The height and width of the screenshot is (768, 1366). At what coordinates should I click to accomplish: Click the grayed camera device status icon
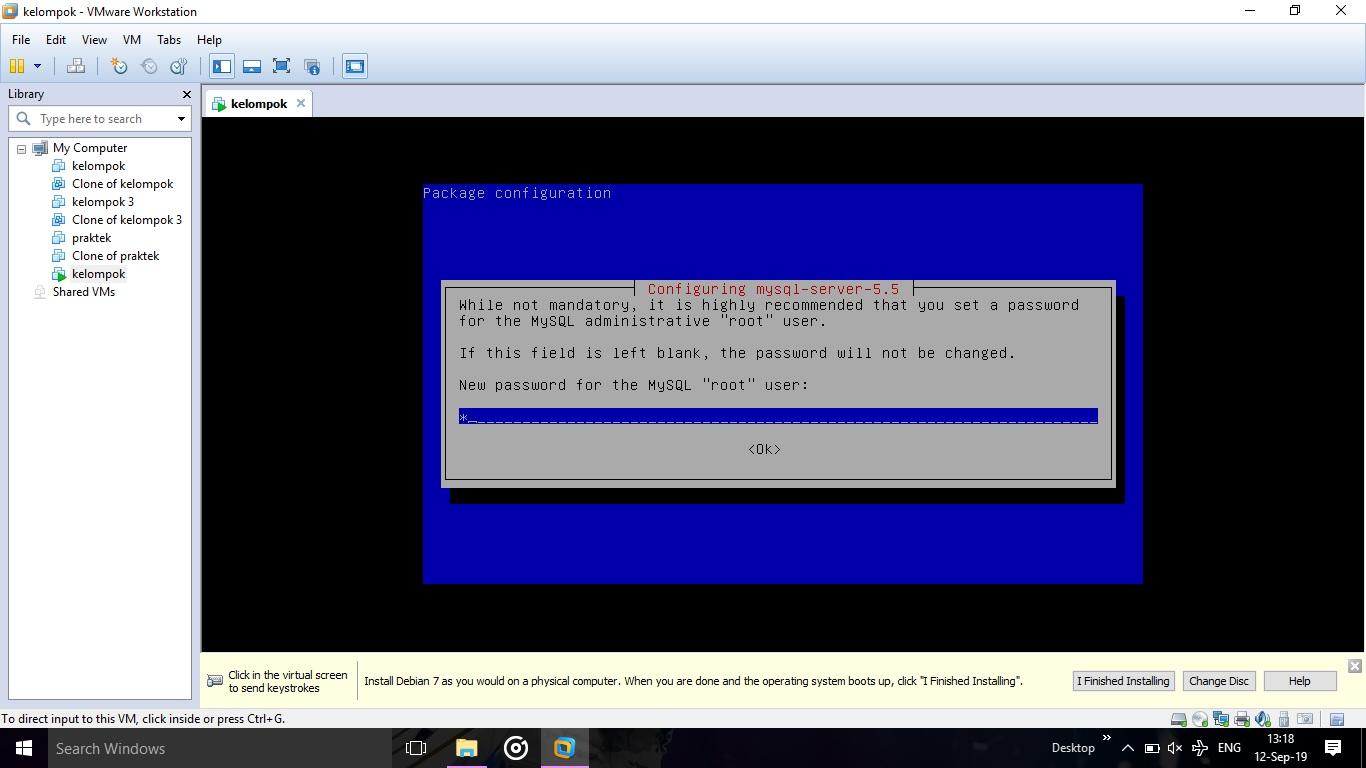[1305, 719]
